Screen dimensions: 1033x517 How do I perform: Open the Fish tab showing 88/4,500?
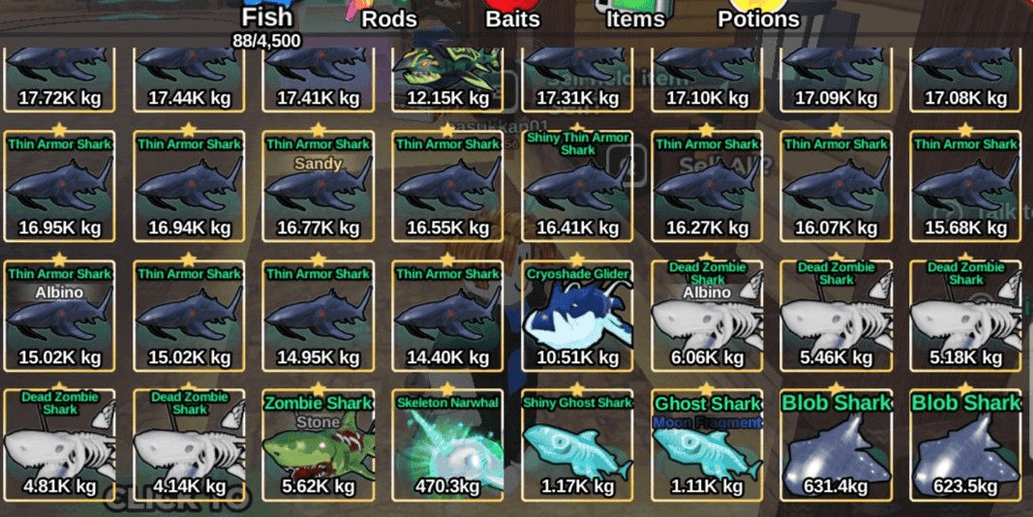[267, 25]
